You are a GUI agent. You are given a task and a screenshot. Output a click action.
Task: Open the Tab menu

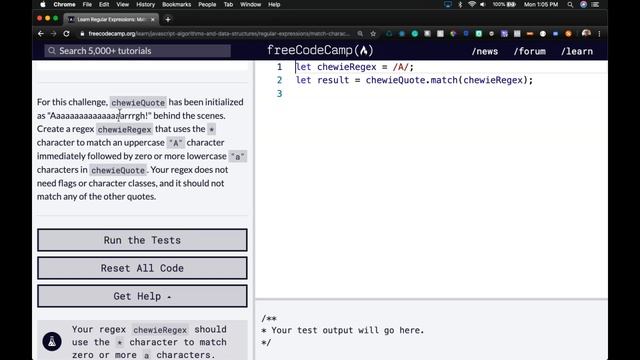(228, 4)
